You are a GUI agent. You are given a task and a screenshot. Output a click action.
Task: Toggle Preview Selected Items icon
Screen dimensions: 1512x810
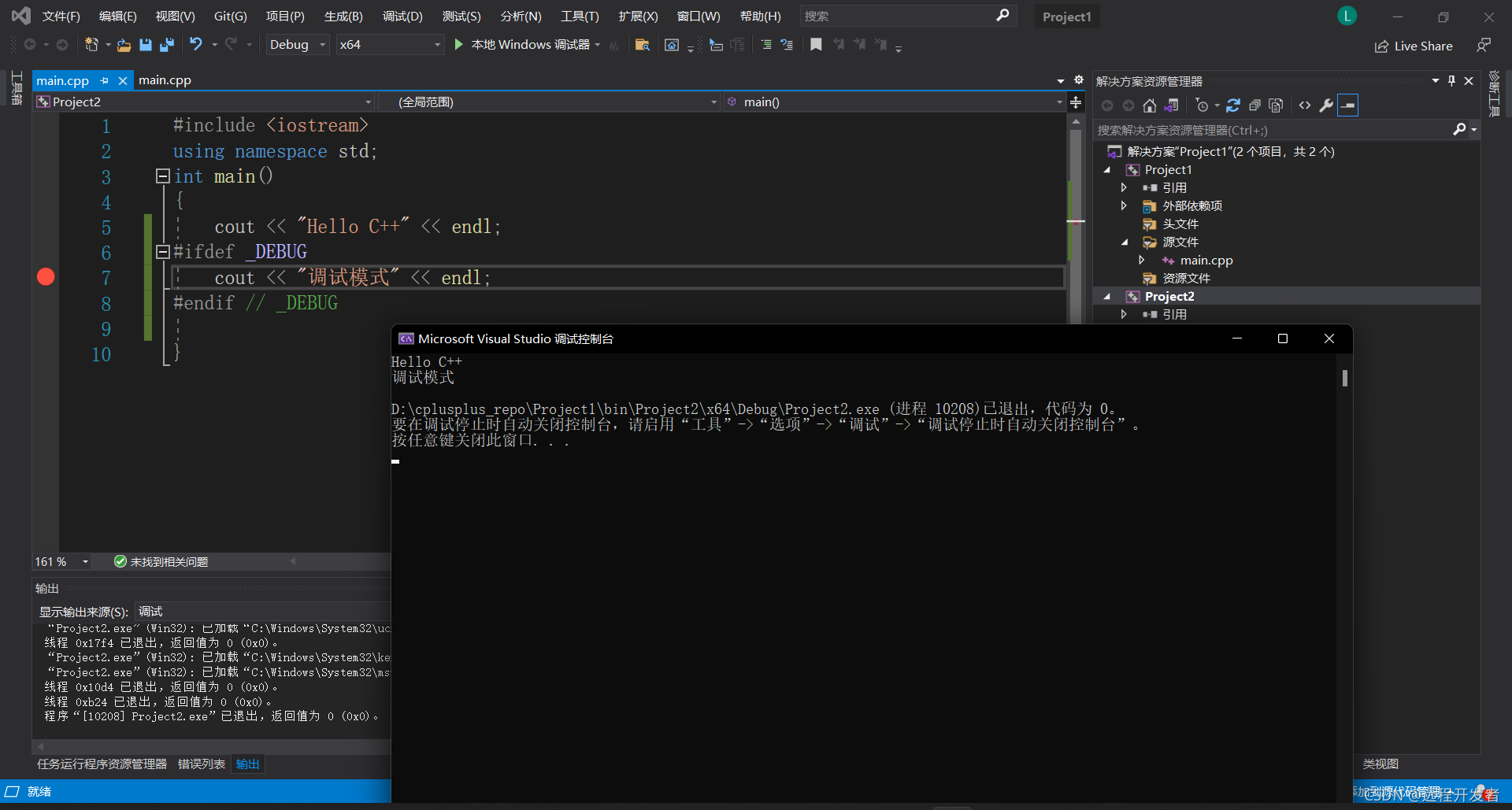(1348, 105)
